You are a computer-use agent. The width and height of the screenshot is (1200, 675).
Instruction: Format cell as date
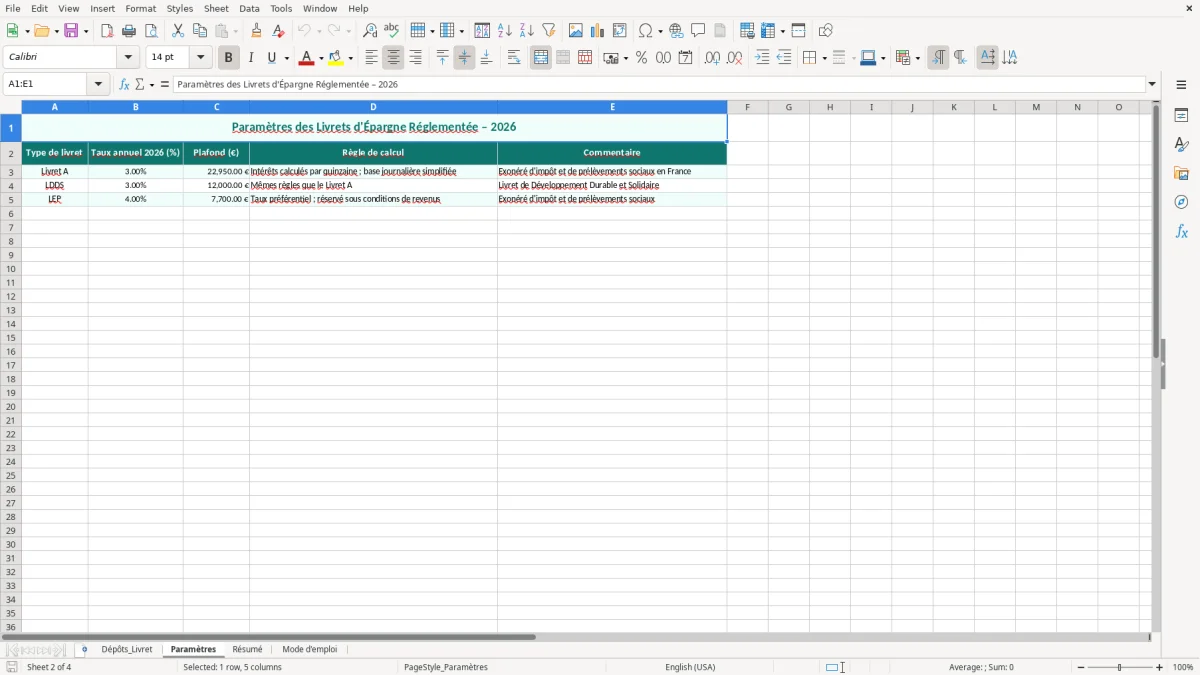click(685, 58)
